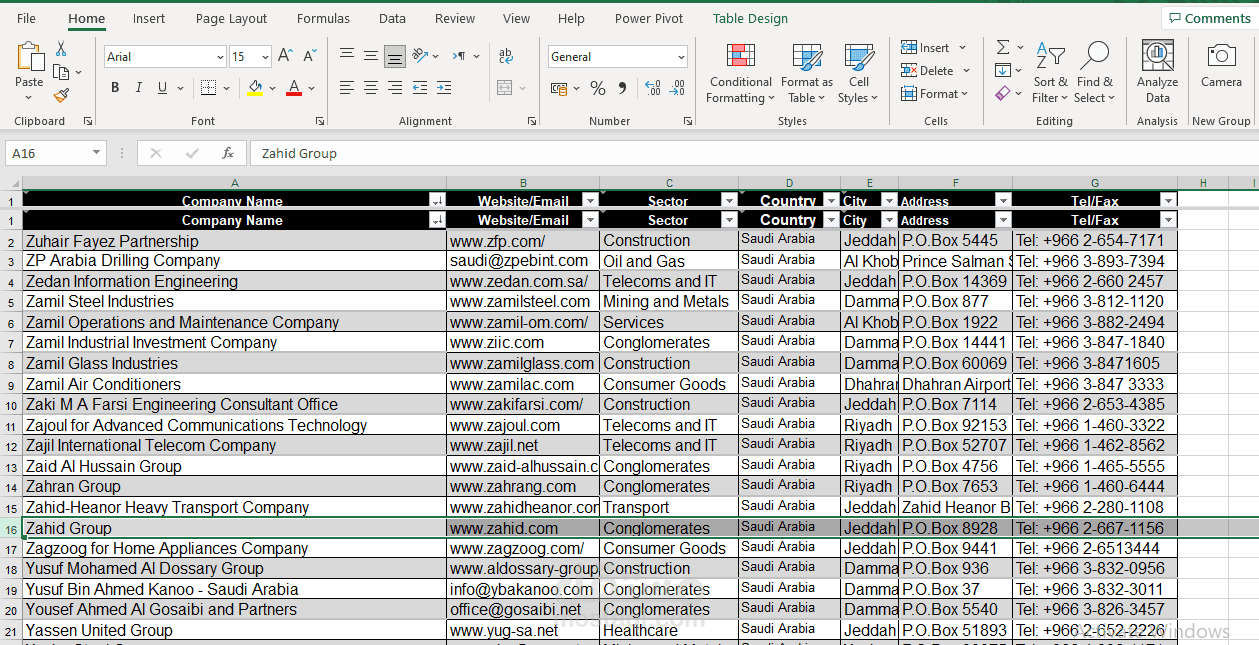Screen dimensions: 1259x645
Task: Align text right in cell
Action: click(395, 88)
